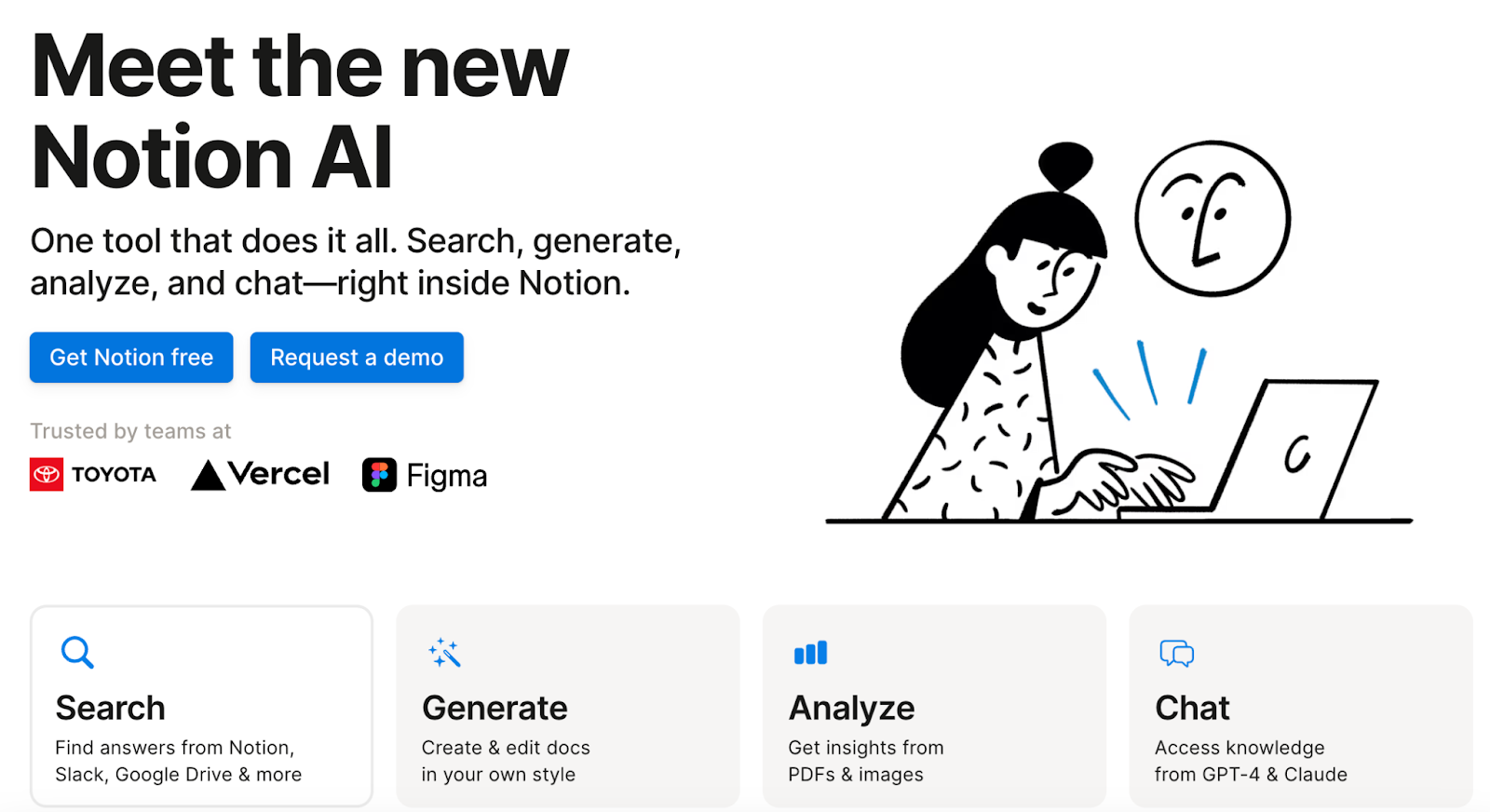Select the bar chart Analyze icon
This screenshot has width=1490, height=812.
pos(810,653)
